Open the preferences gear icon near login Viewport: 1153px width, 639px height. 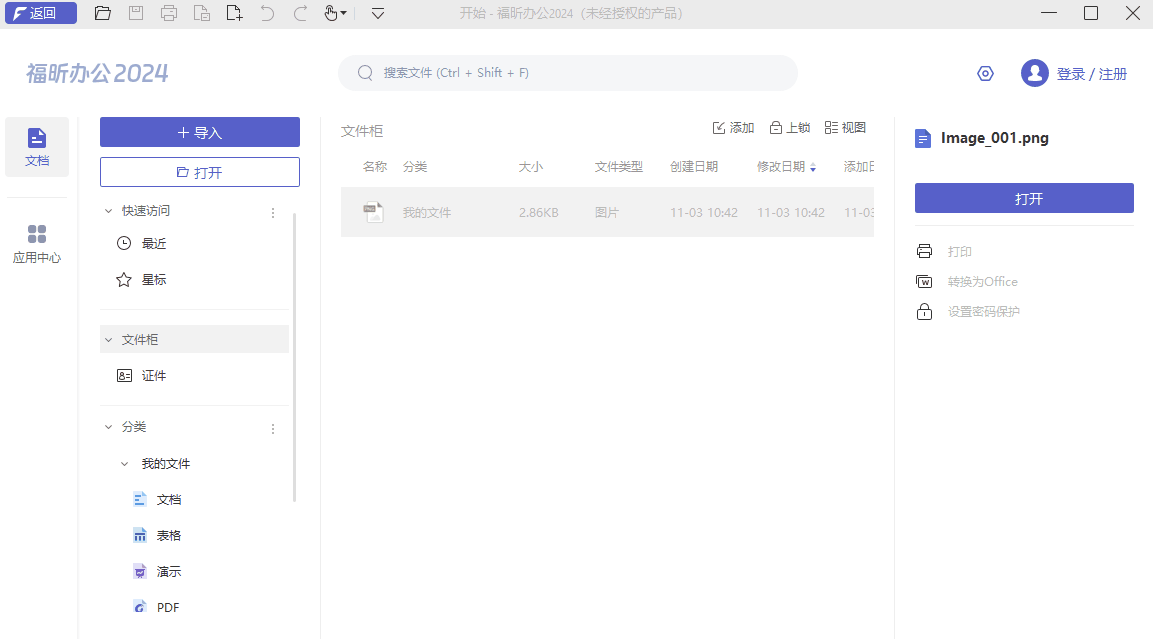[x=985, y=73]
